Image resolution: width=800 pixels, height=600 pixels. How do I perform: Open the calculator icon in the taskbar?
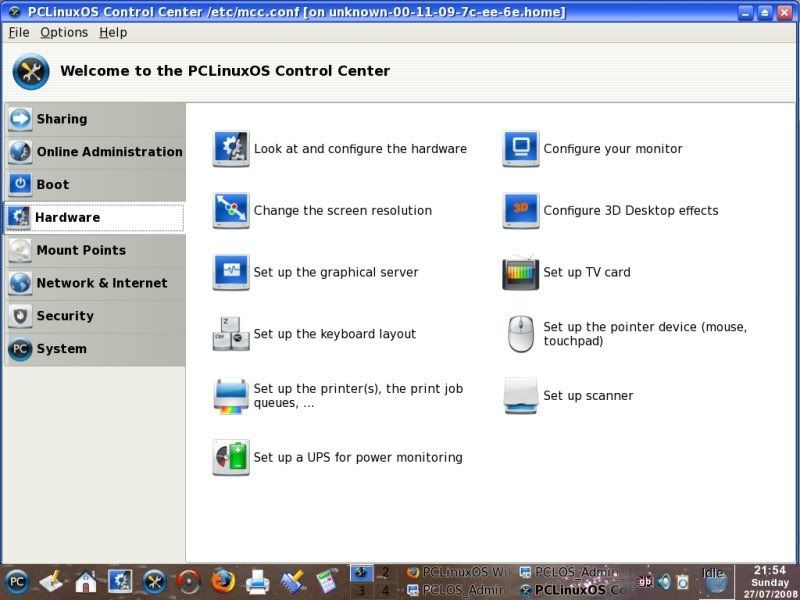click(x=327, y=582)
